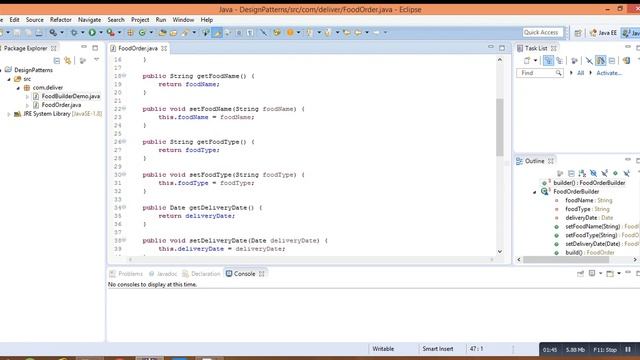This screenshot has width=640, height=360.
Task: Expand the JRE System Library node
Action: (x=9, y=114)
